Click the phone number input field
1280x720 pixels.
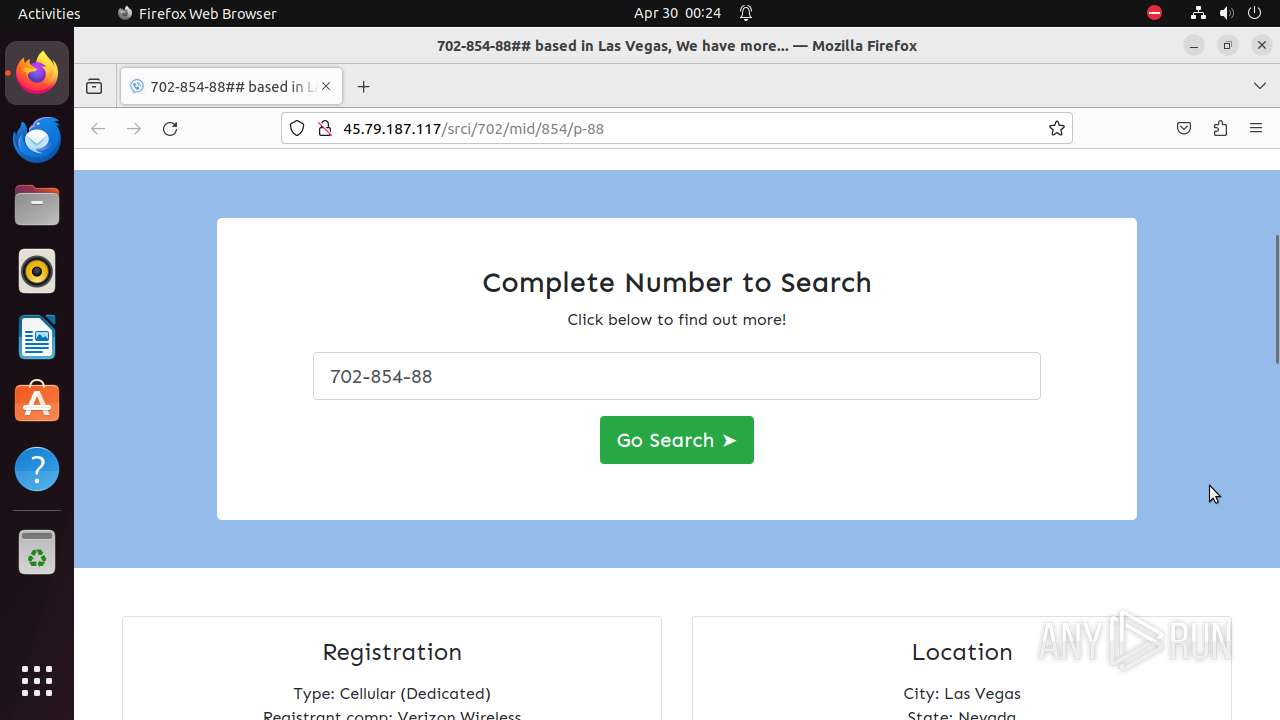point(677,376)
